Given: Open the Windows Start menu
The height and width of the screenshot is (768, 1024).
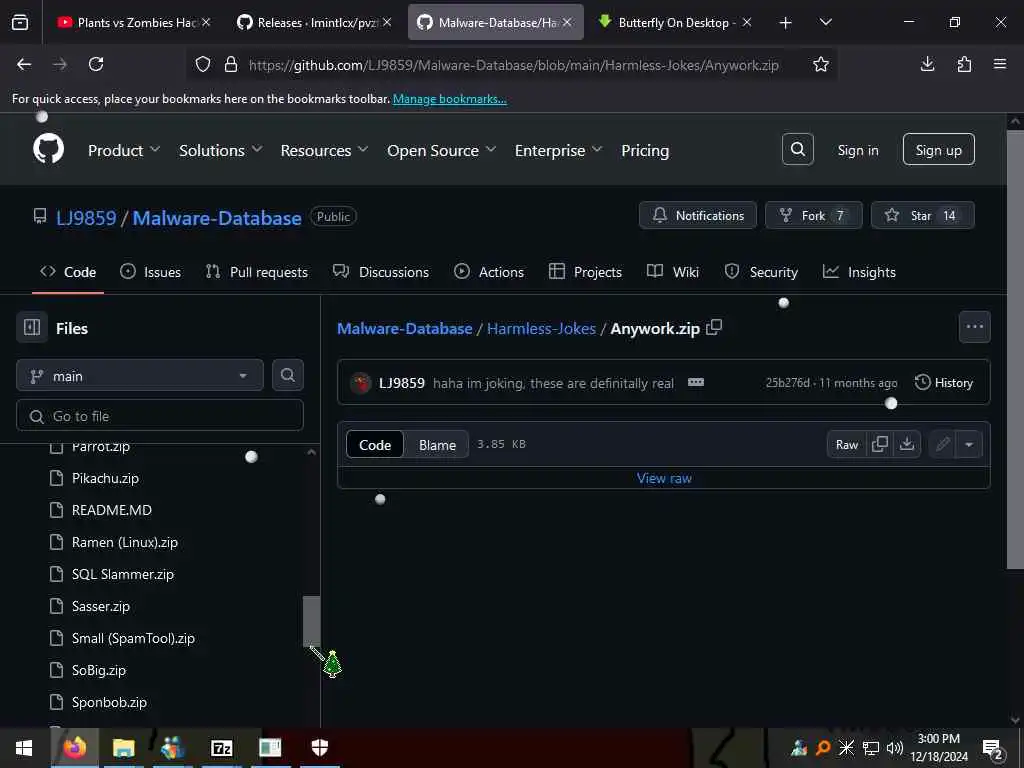Looking at the screenshot, I should (24, 748).
